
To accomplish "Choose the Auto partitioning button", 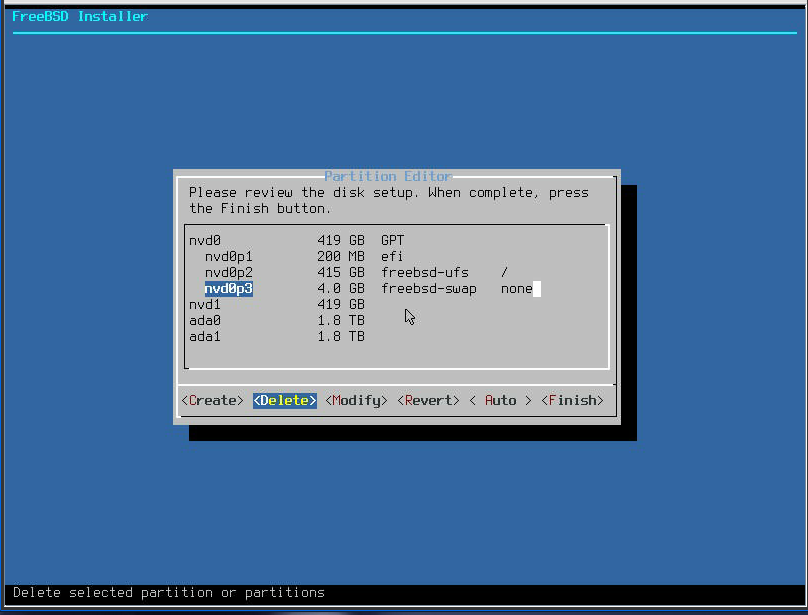I will (x=500, y=401).
